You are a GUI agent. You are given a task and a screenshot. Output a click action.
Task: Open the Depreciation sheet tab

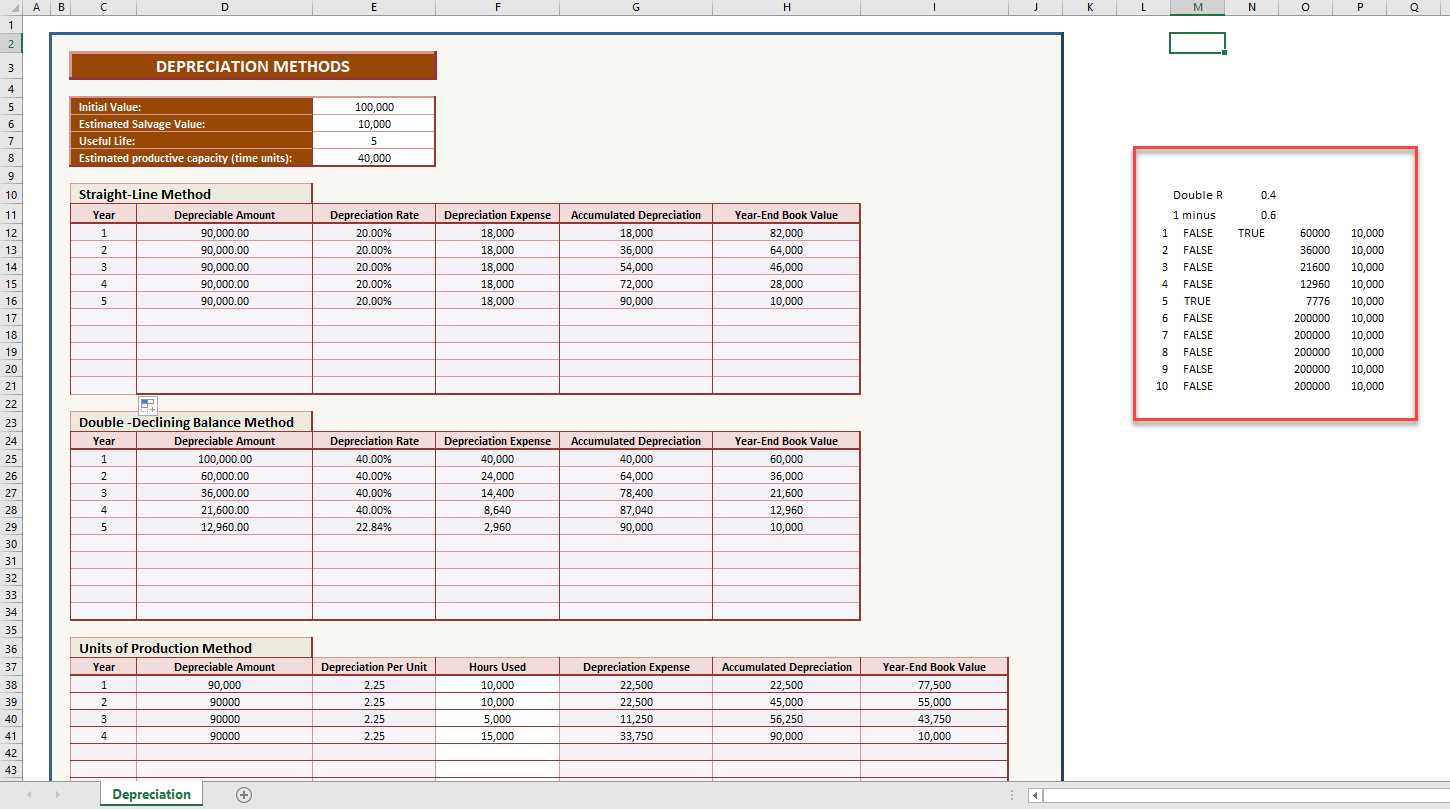pos(151,794)
